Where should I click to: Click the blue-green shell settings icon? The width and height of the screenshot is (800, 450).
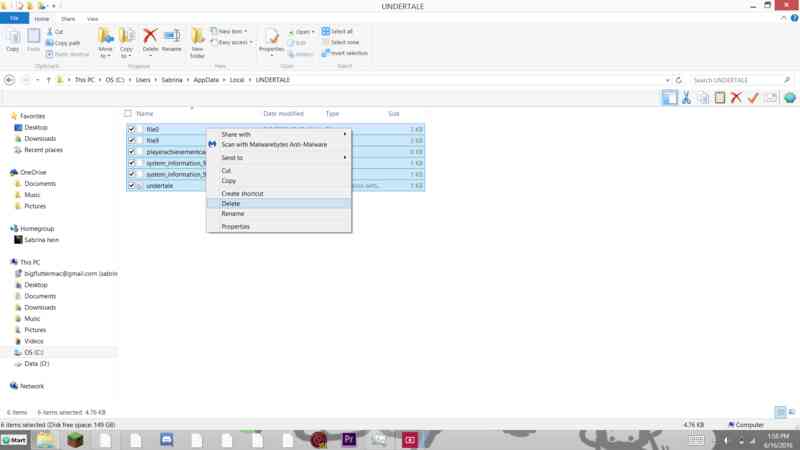(789, 97)
